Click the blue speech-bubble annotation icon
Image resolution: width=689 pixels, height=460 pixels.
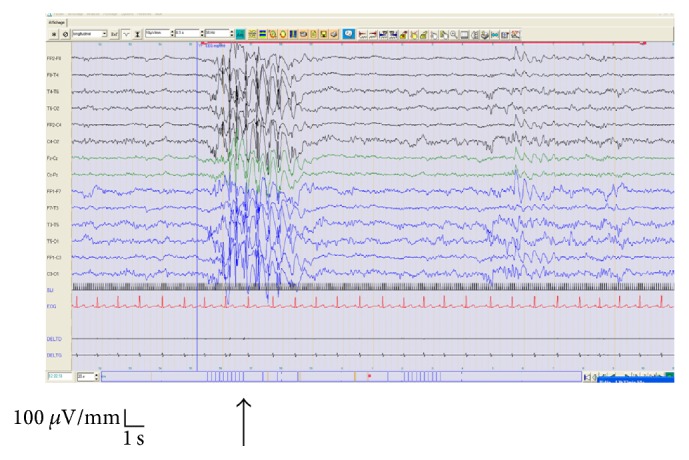pos(348,33)
